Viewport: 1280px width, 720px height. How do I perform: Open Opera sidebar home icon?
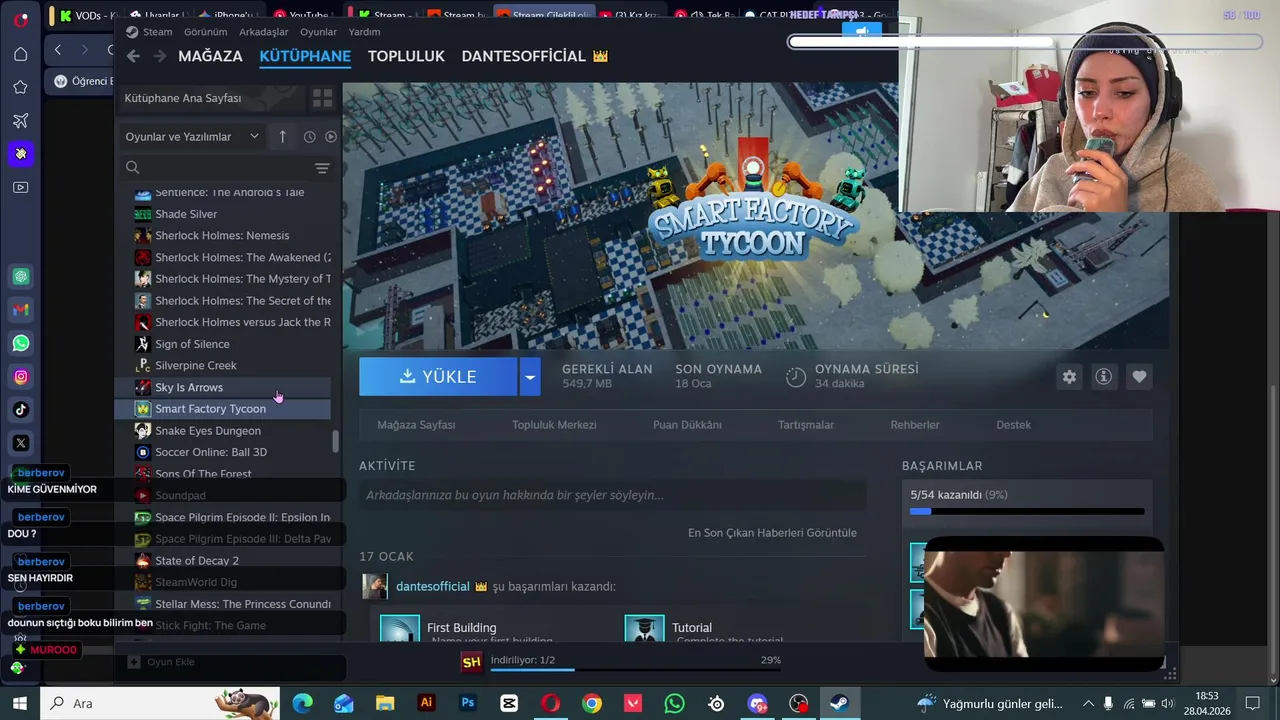click(20, 54)
